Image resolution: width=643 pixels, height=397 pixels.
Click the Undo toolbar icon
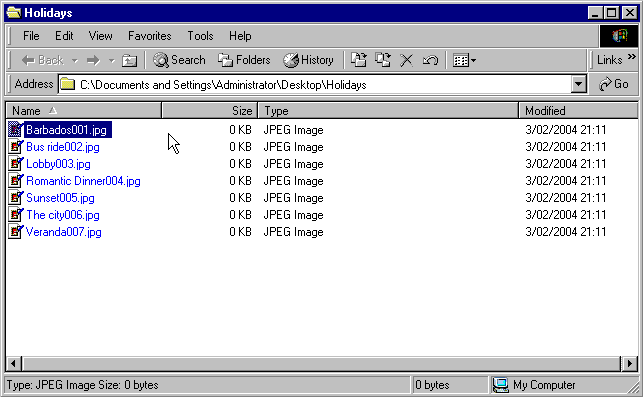coord(430,60)
